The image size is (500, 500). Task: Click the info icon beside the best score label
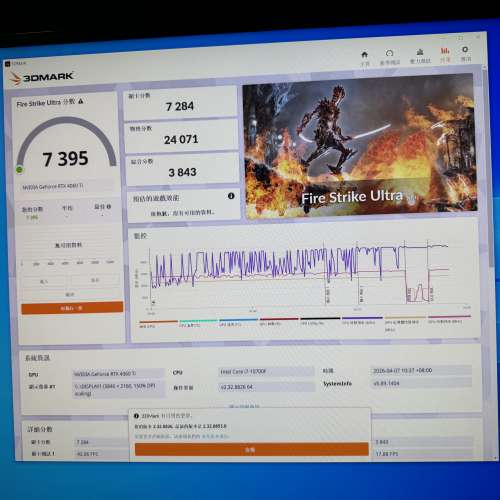[109, 206]
